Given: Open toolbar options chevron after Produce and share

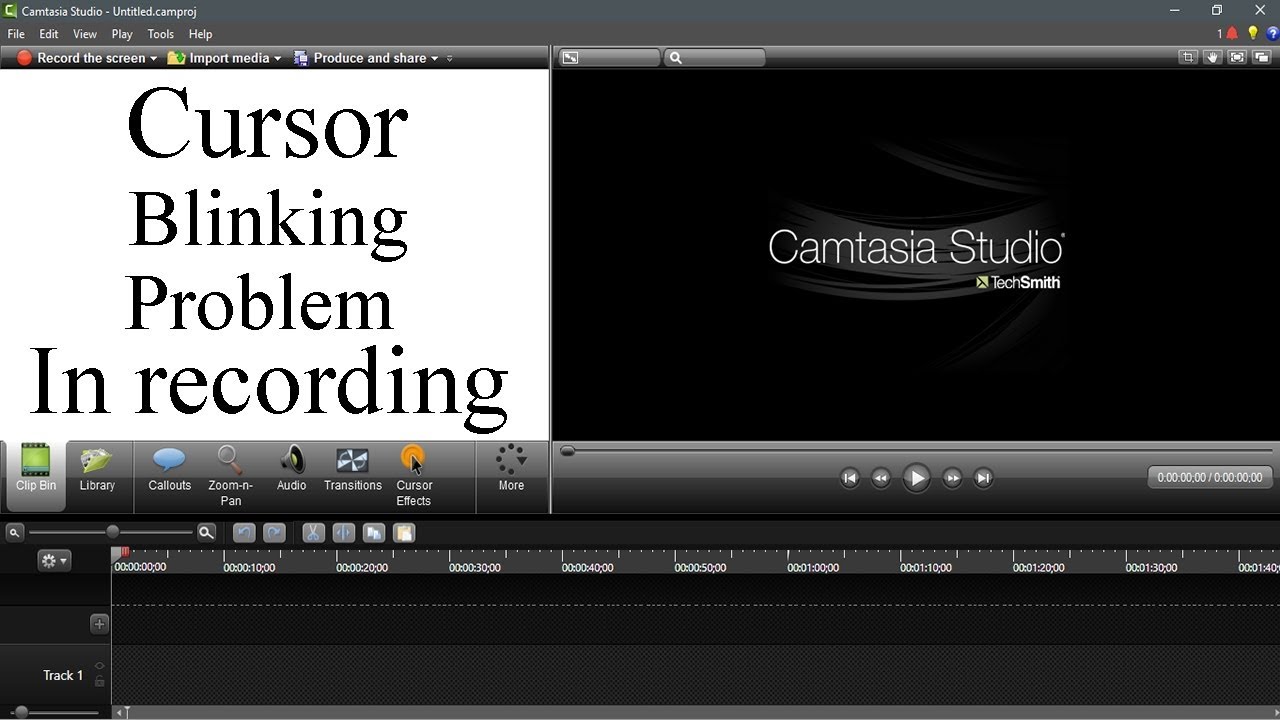Looking at the screenshot, I should coord(449,59).
